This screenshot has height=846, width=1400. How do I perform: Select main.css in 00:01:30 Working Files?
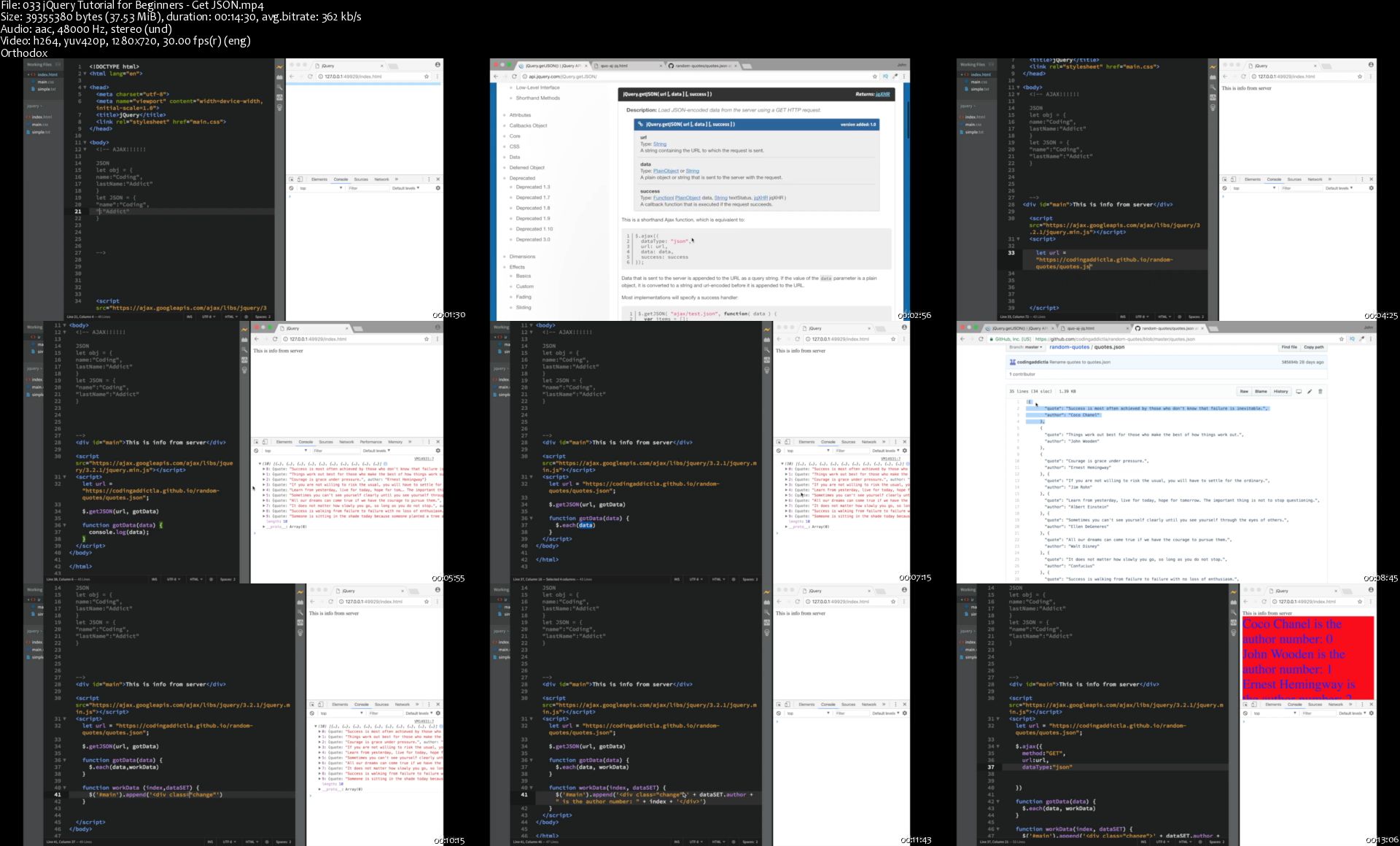45,82
